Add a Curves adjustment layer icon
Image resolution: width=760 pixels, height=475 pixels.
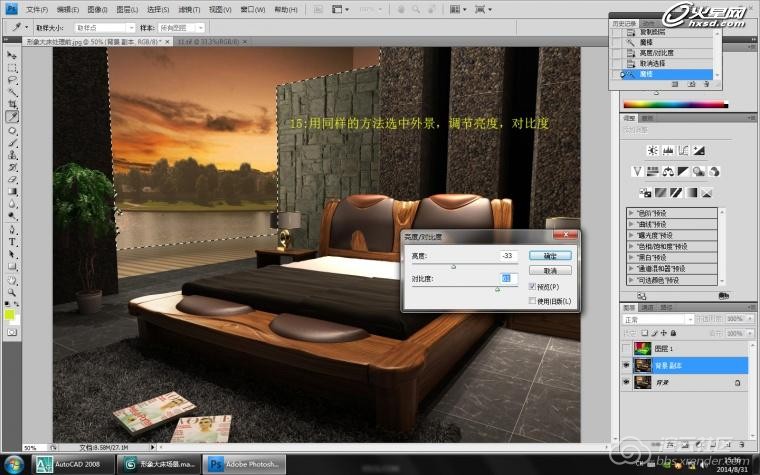(683, 150)
